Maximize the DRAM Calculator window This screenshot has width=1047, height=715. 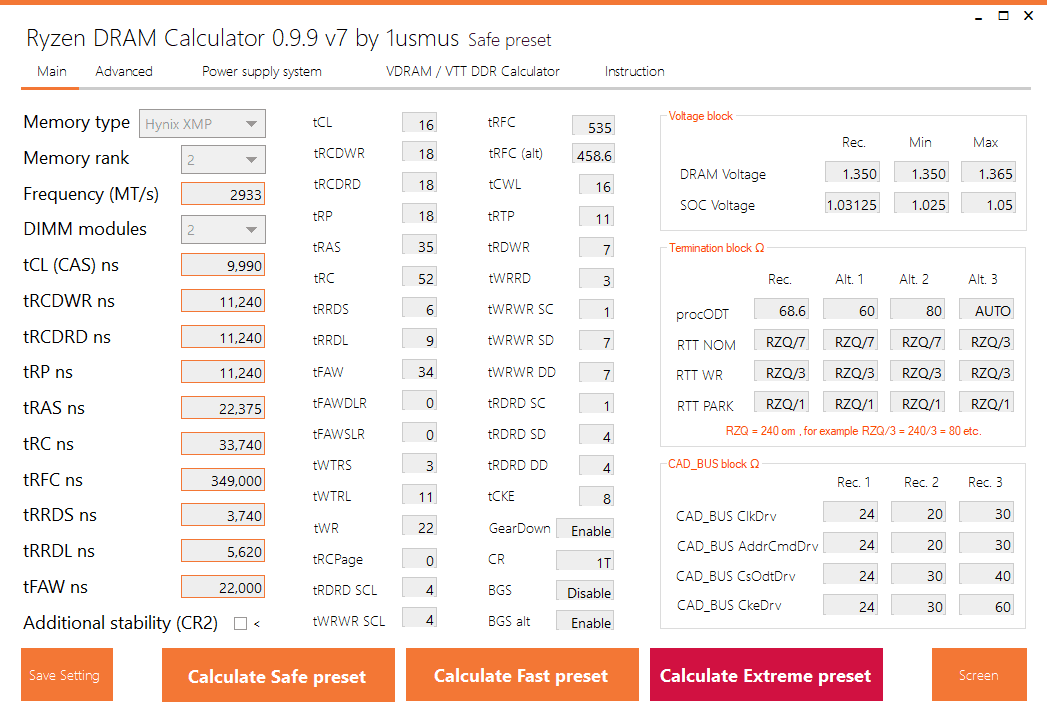(x=1003, y=15)
